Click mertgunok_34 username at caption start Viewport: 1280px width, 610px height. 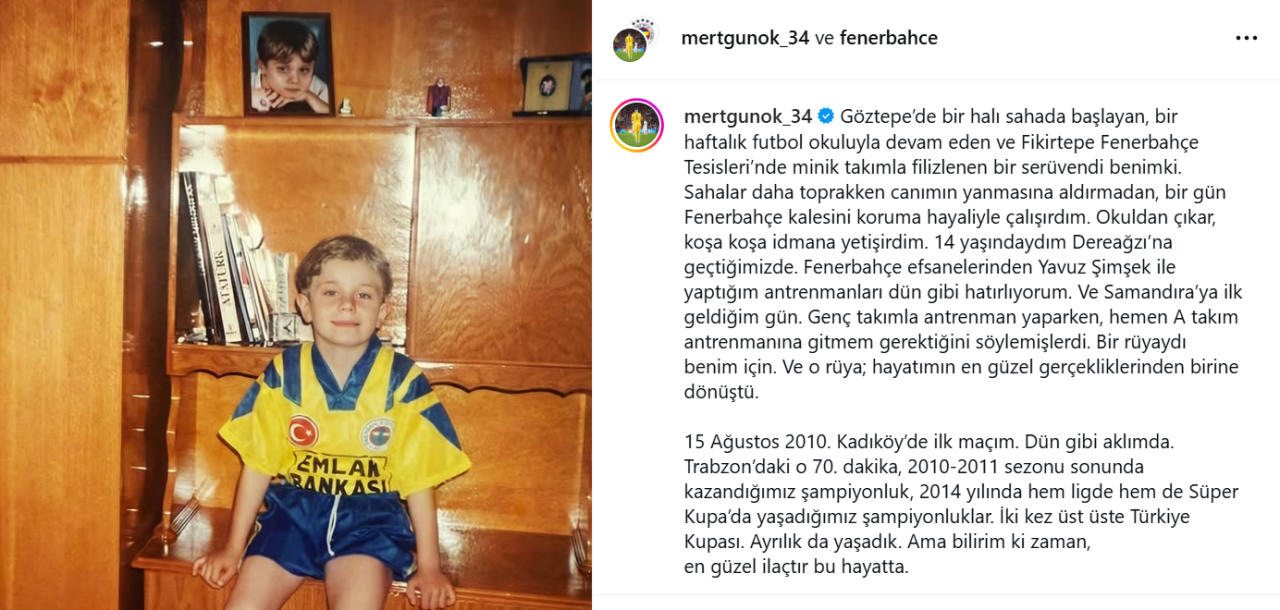coord(745,115)
